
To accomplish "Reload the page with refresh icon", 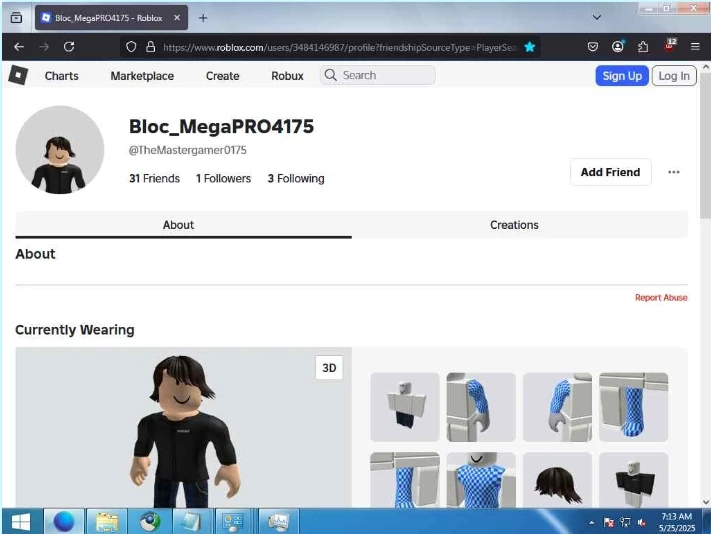I will (x=69, y=47).
